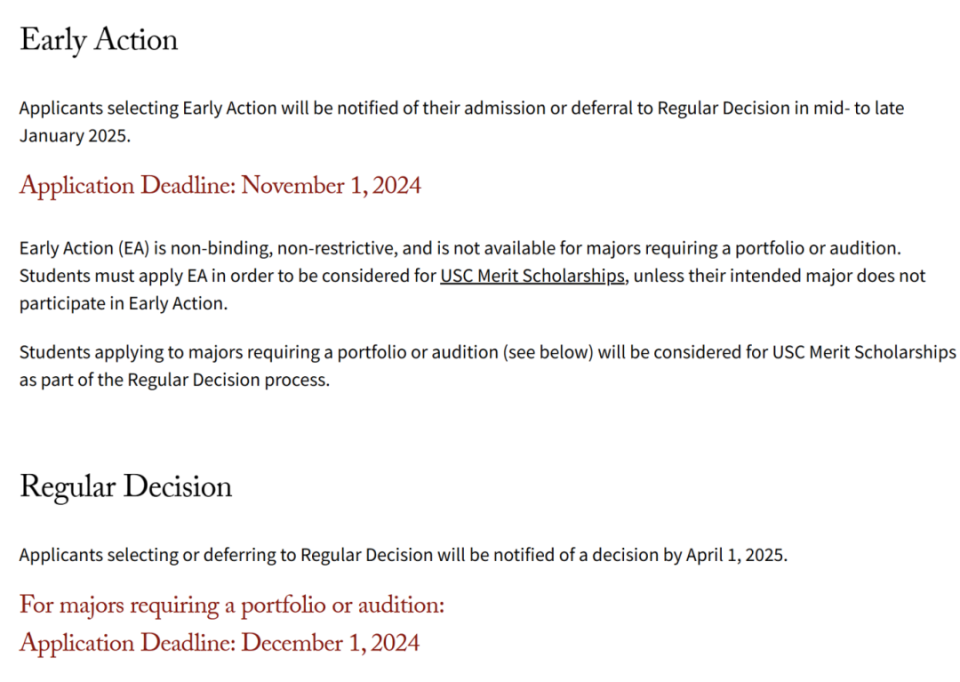Click the December 1, 2024 deadline date

pos(331,643)
